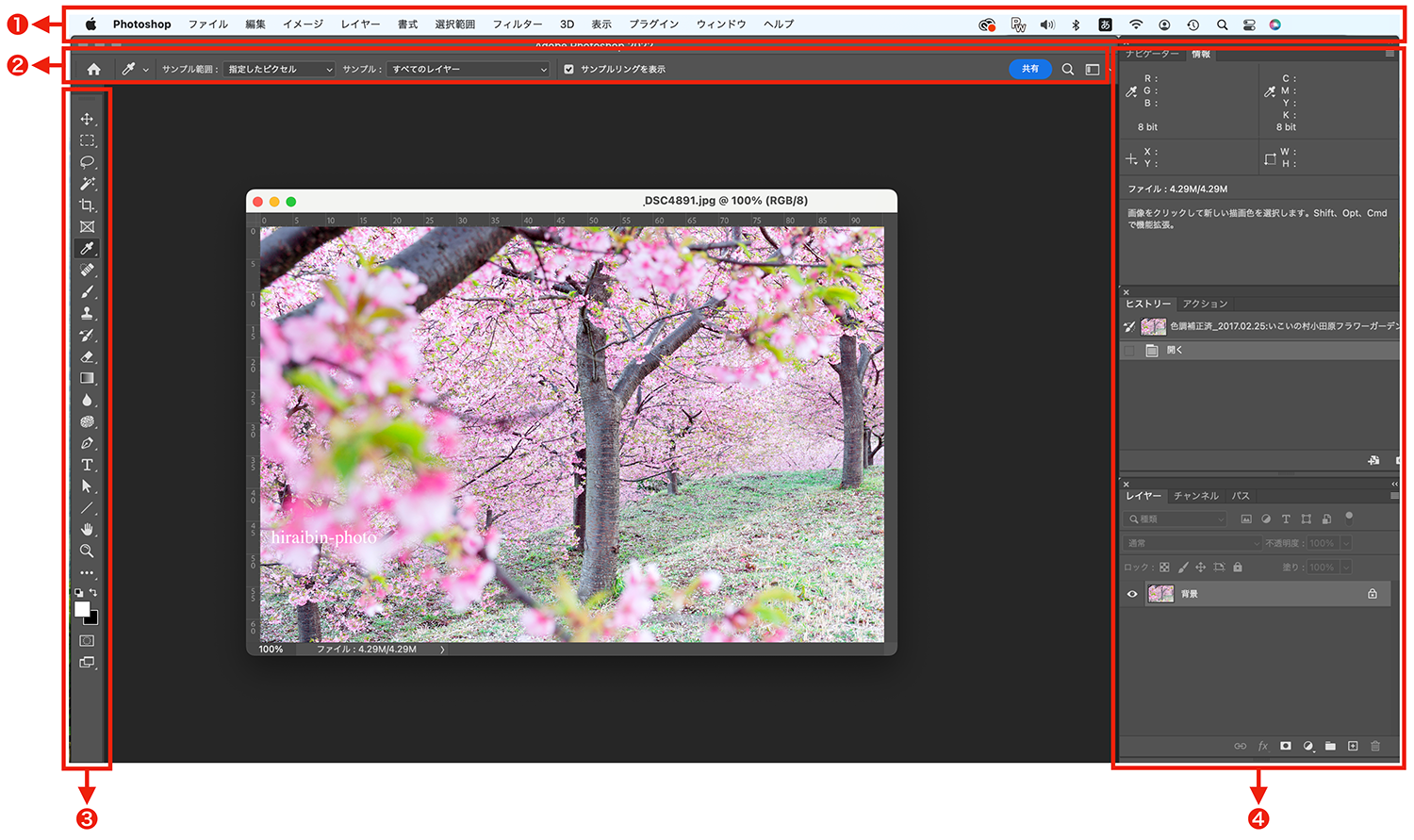Select the Brush tool
1414x840 pixels.
[87, 292]
